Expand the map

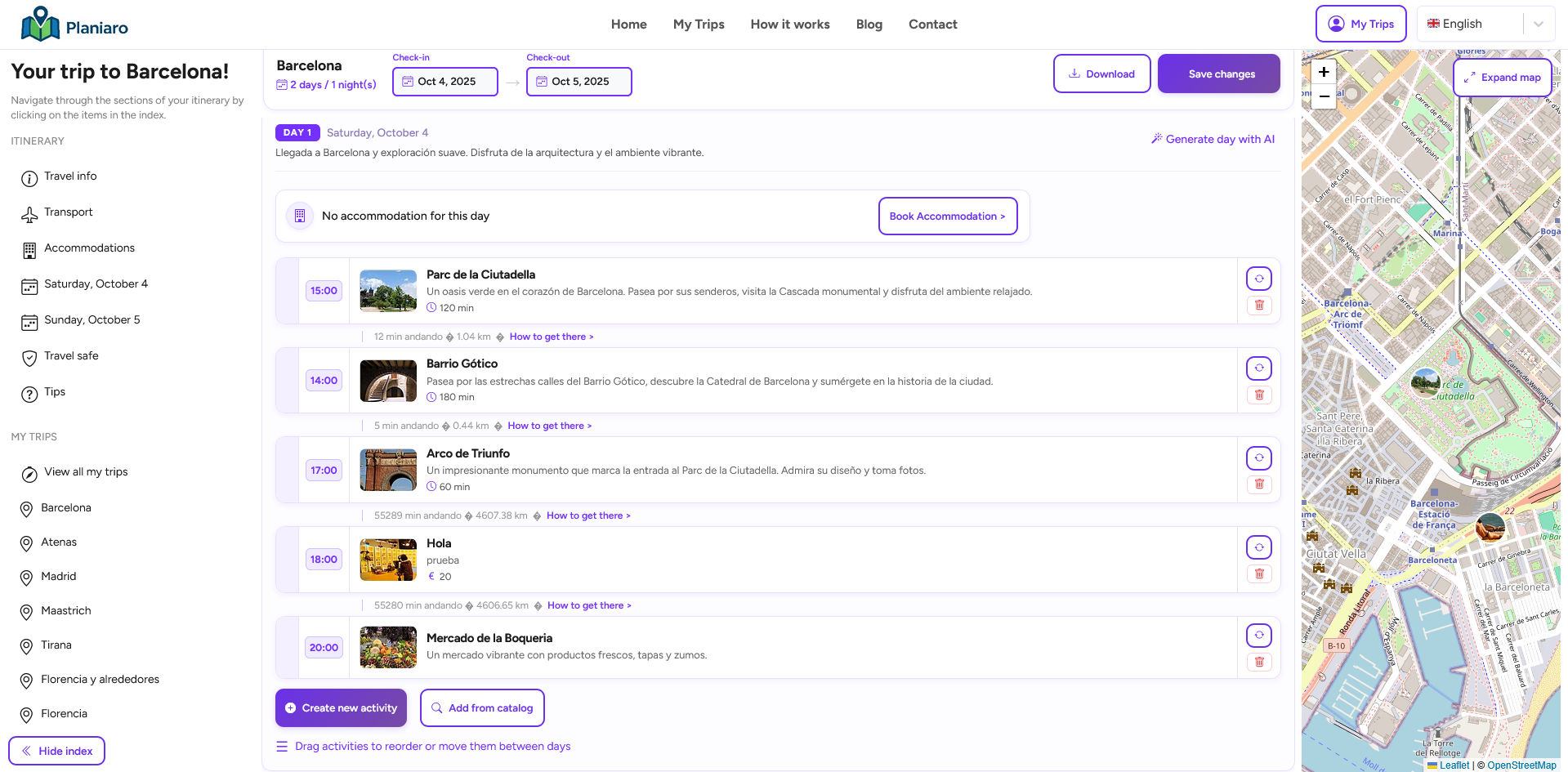pos(1502,78)
